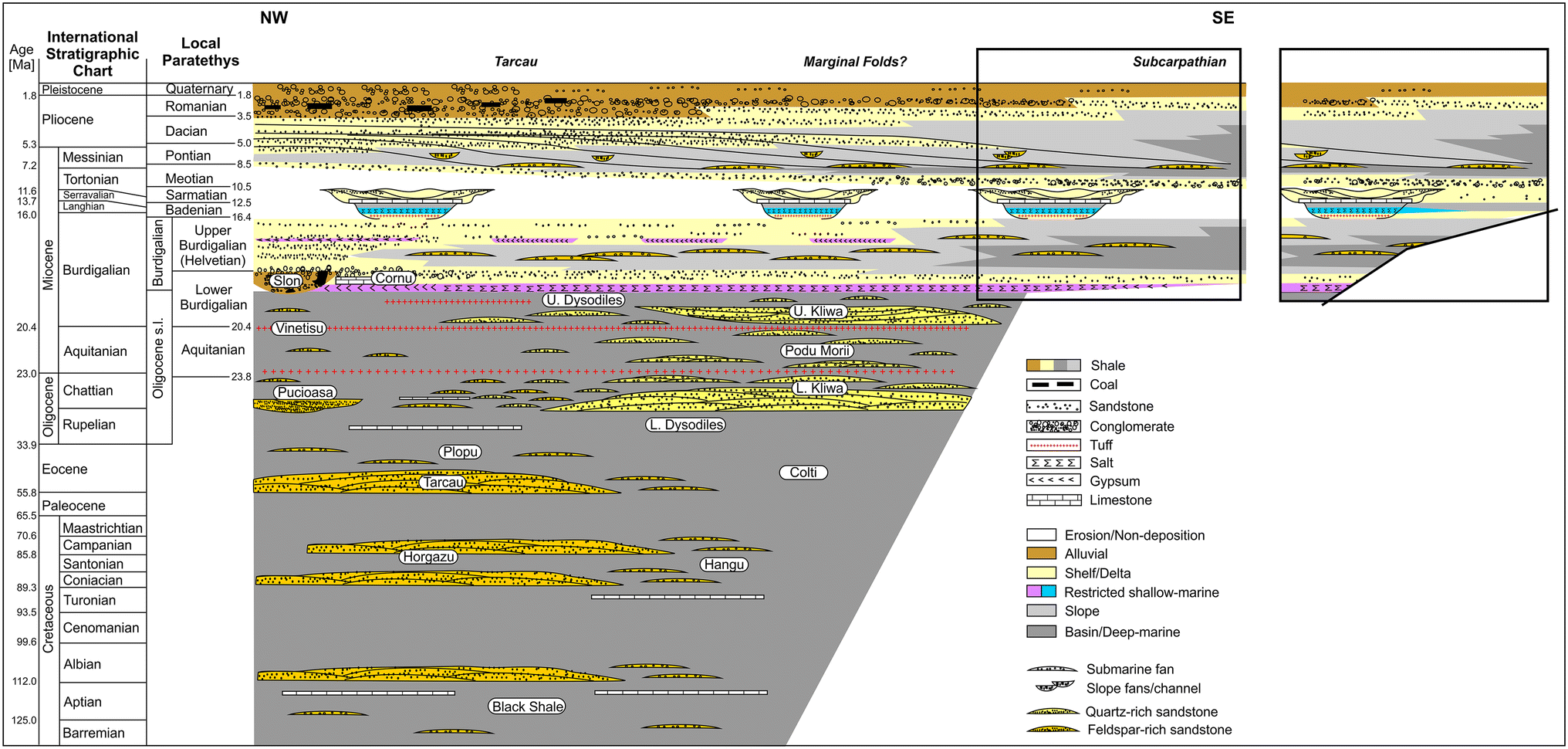The width and height of the screenshot is (1568, 749).
Task: Click the italic Marginal Folds? heading
Action: pos(855,62)
